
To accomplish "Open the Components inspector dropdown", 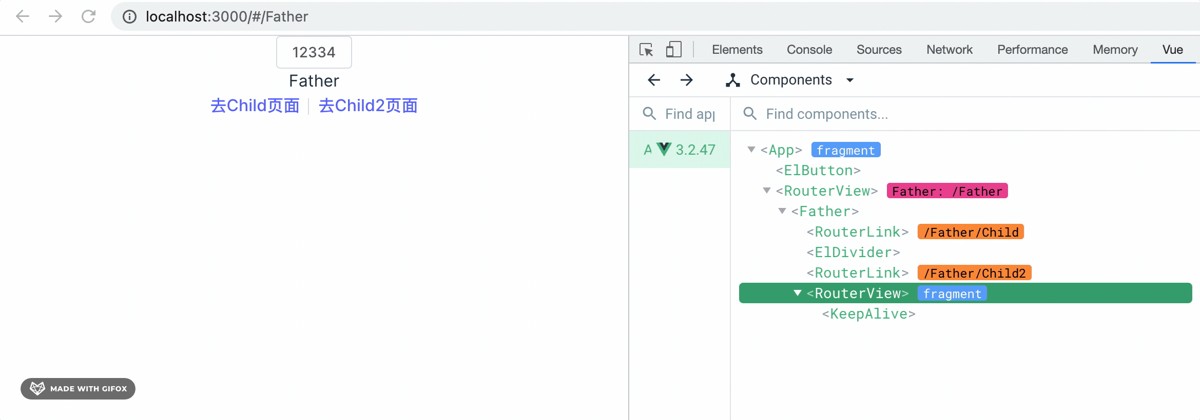I will [x=850, y=80].
